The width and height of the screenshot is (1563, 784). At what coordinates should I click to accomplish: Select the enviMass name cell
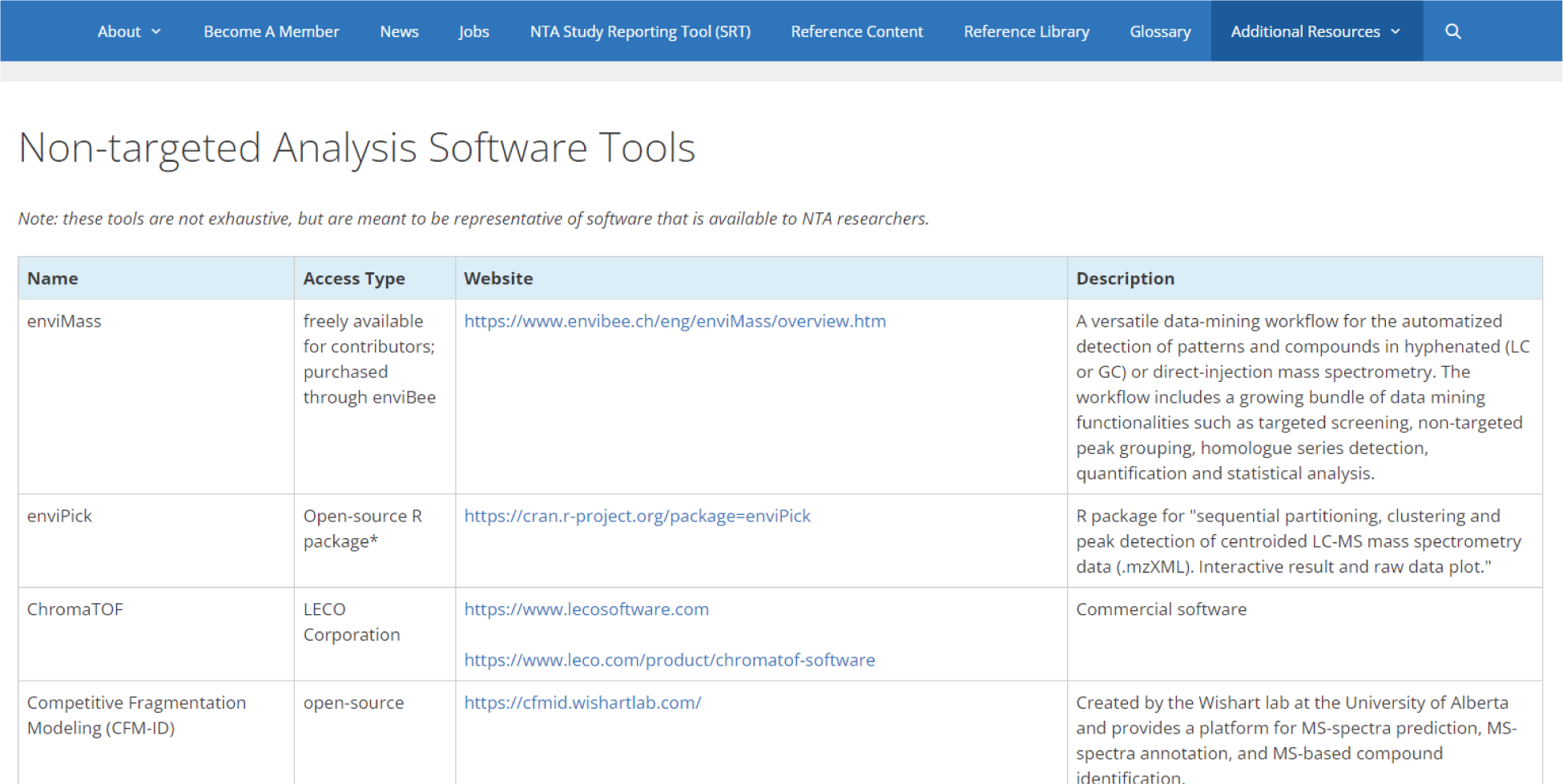pyautogui.click(x=156, y=397)
